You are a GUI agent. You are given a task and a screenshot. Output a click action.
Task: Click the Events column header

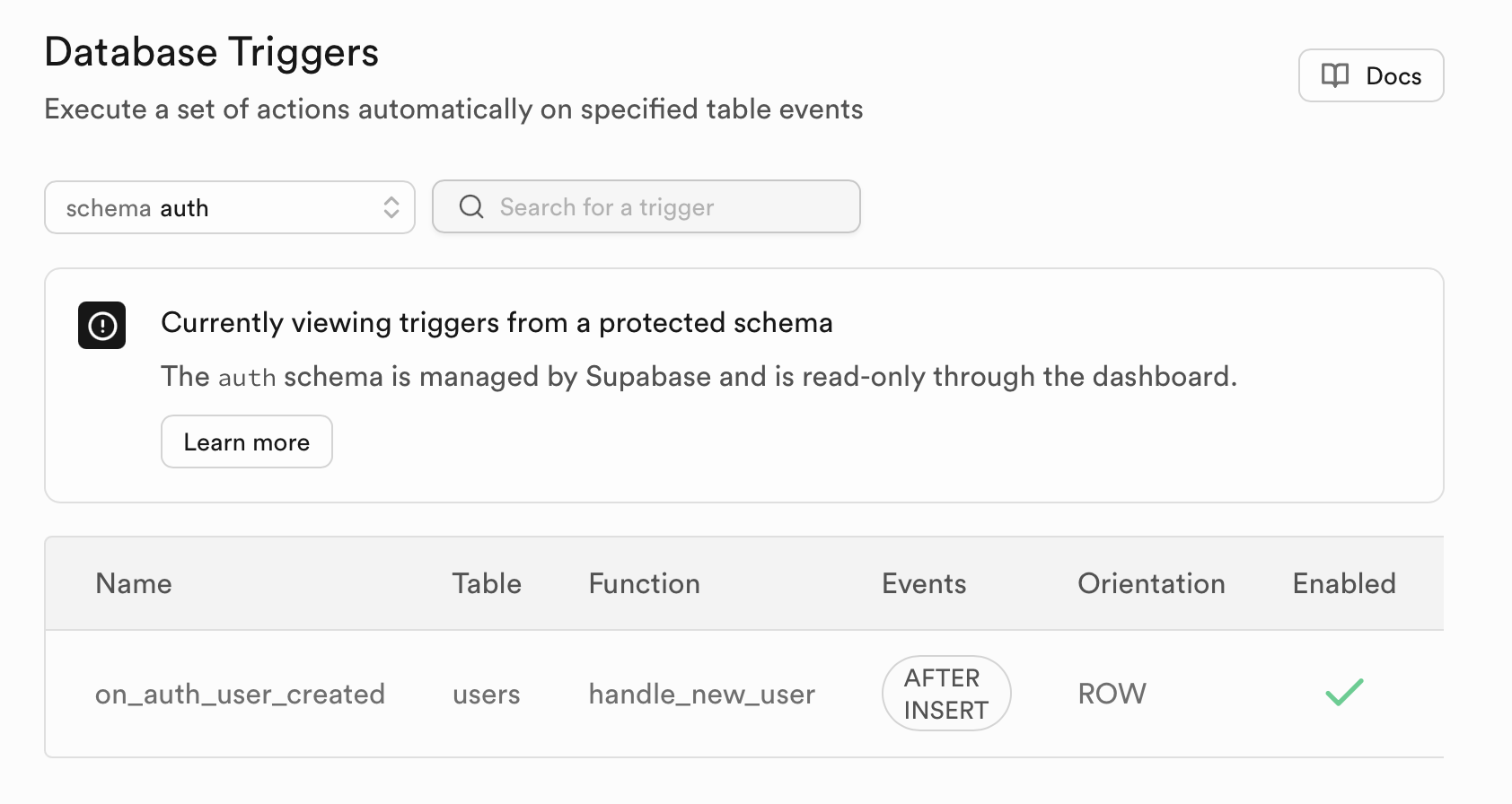924,584
